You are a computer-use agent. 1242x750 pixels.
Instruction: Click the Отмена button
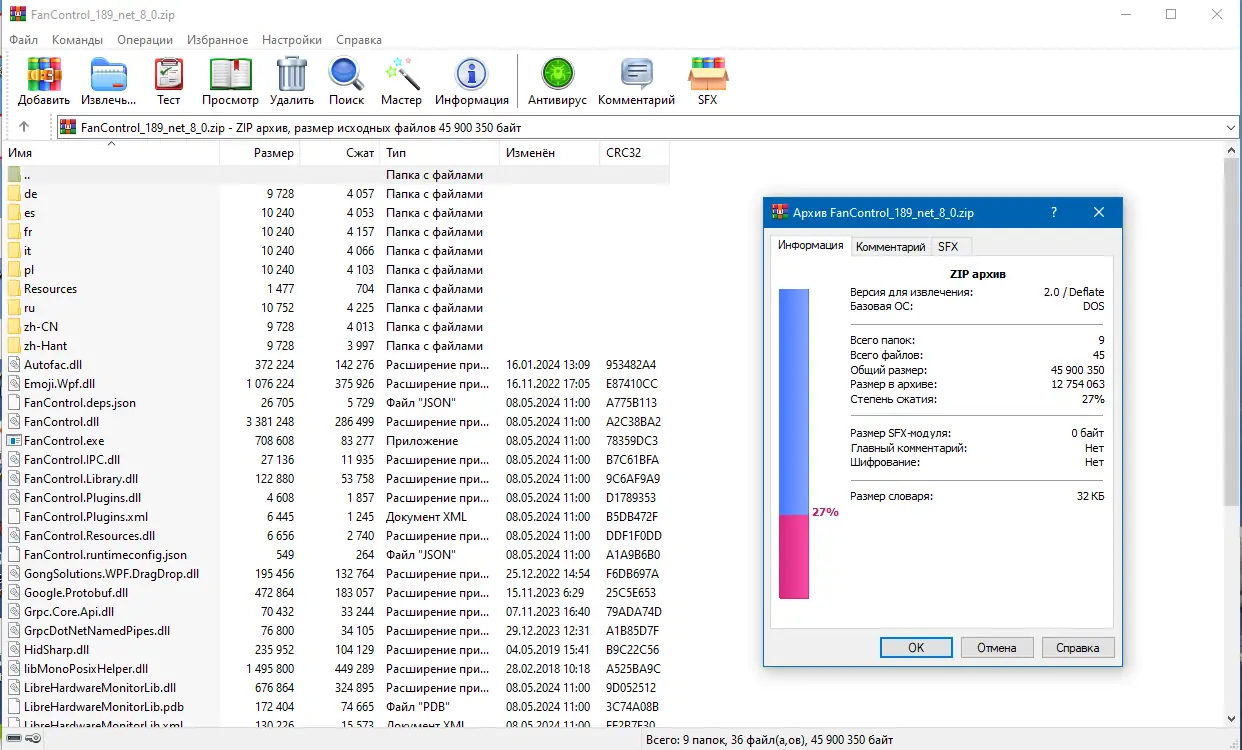997,648
